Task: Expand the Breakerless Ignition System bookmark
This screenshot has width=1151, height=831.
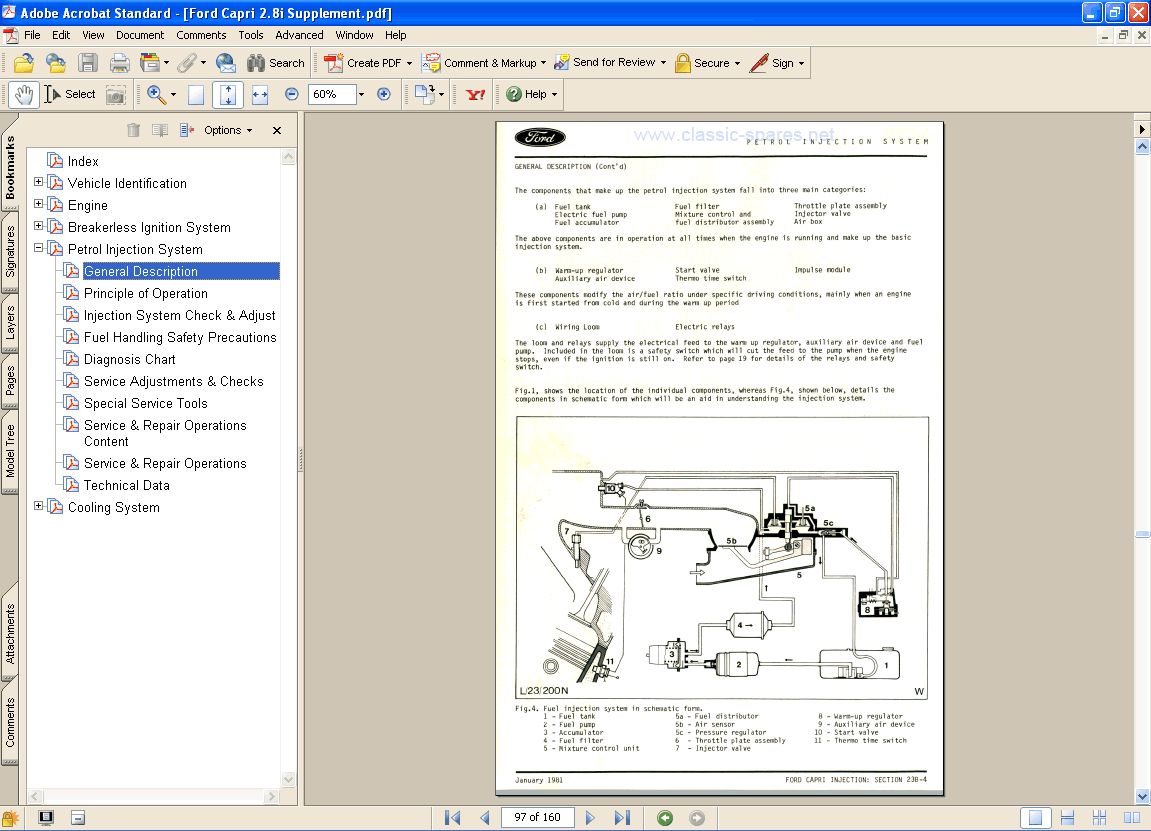Action: (x=39, y=225)
